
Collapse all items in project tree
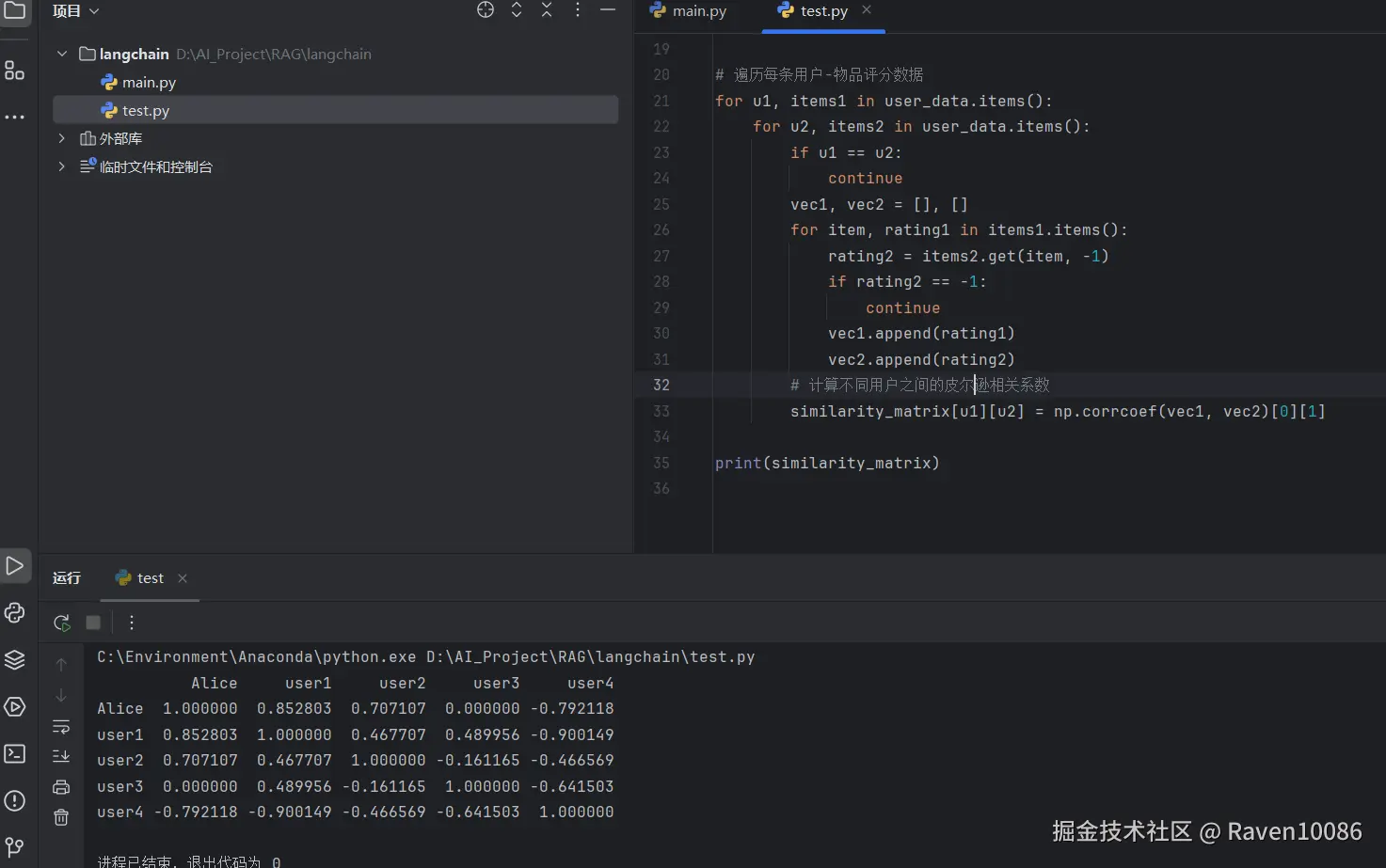[547, 10]
